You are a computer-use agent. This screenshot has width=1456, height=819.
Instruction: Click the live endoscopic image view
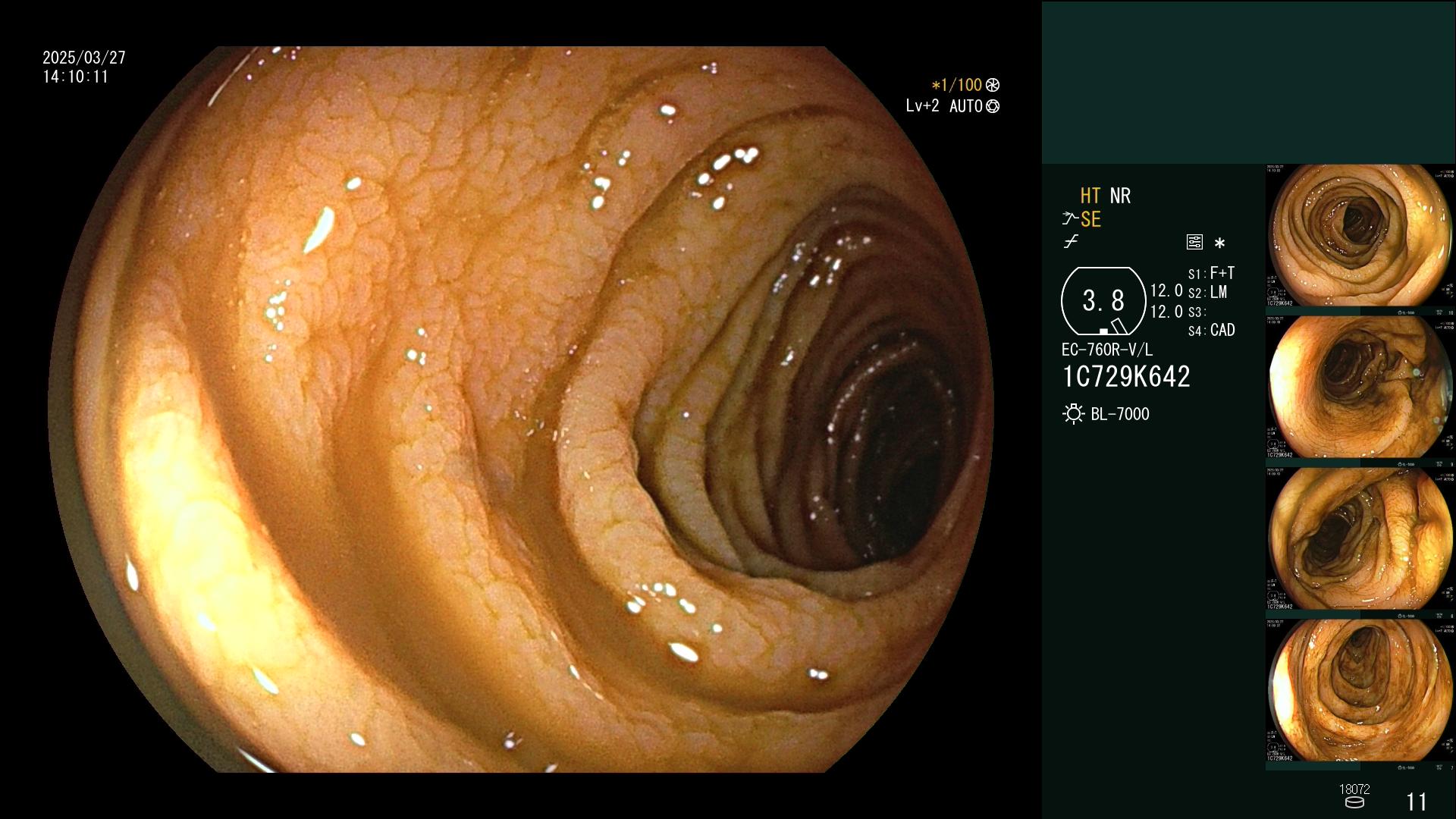[x=521, y=409]
